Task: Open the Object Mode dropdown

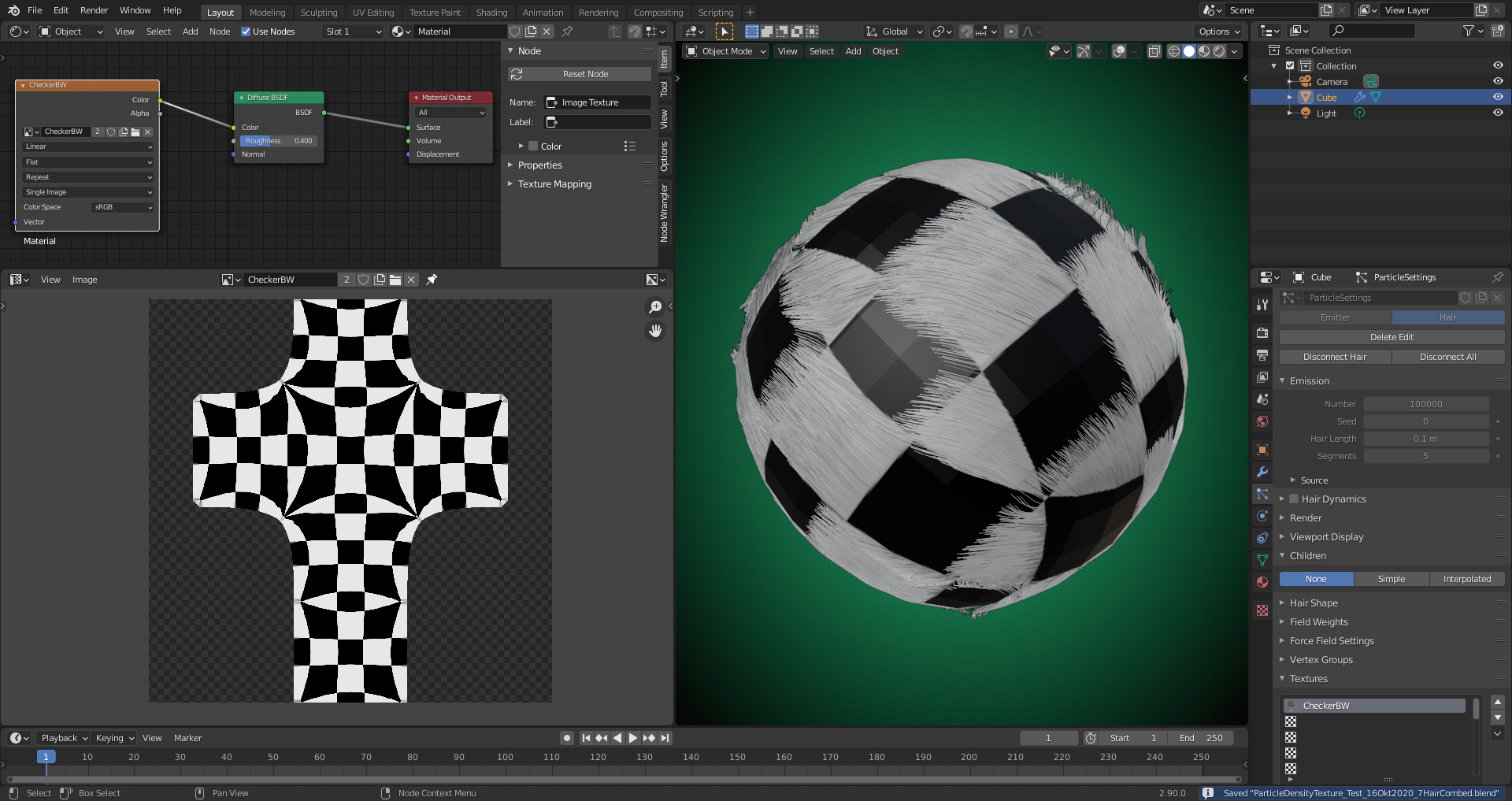Action: point(723,51)
